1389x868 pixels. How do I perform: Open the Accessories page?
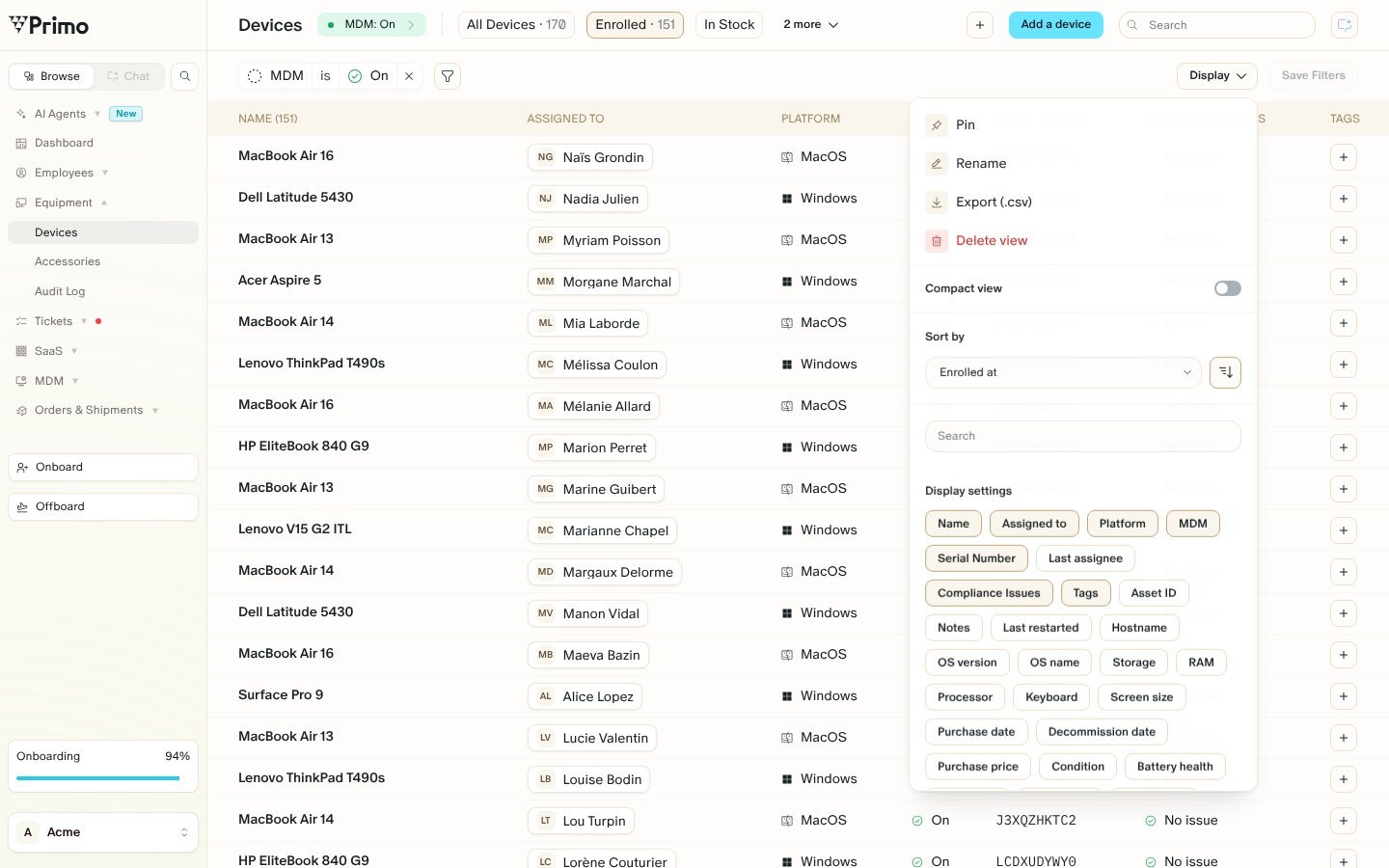tap(68, 261)
